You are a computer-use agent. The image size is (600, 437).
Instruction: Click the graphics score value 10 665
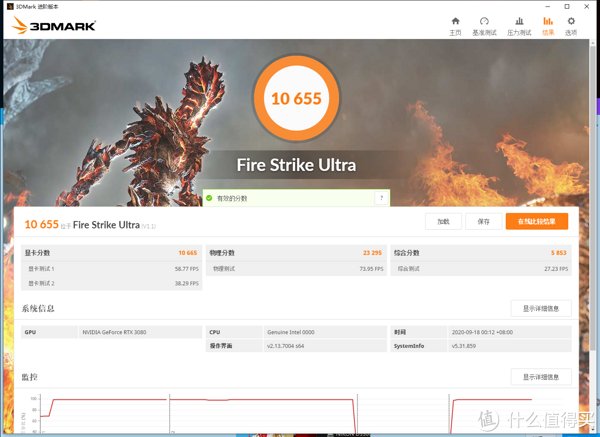pyautogui.click(x=188, y=253)
